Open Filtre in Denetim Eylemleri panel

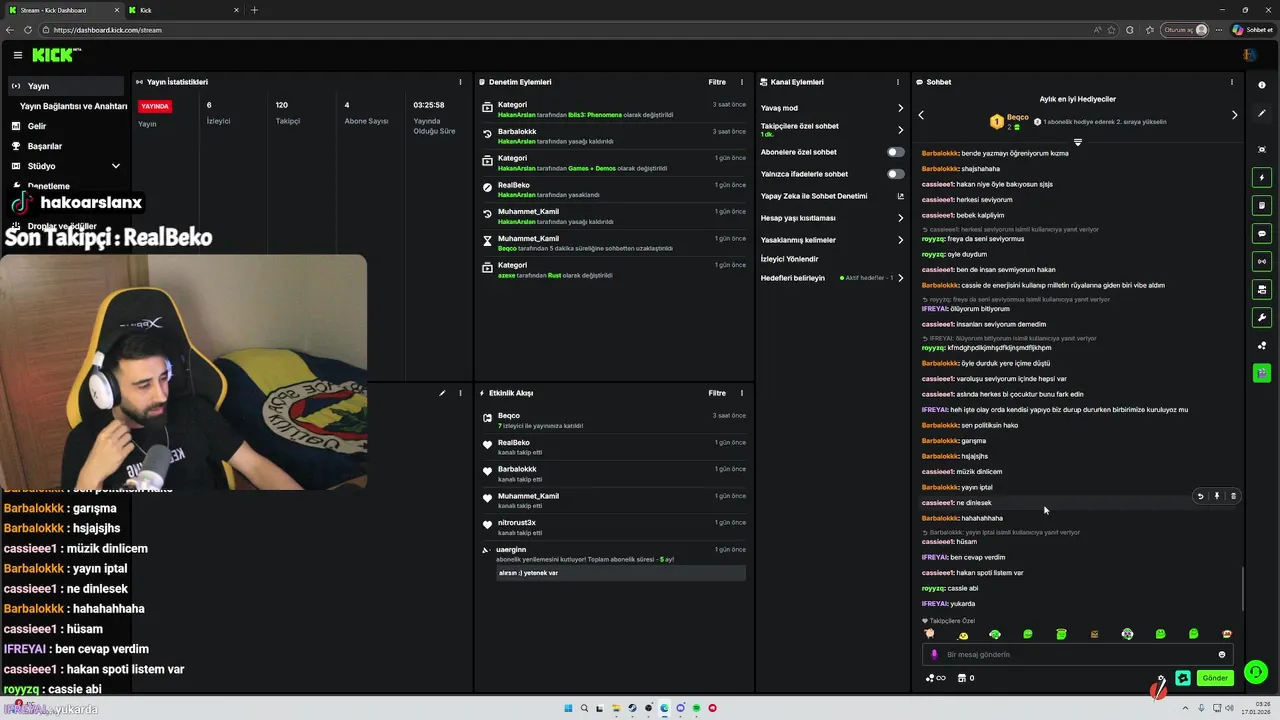[x=717, y=82]
